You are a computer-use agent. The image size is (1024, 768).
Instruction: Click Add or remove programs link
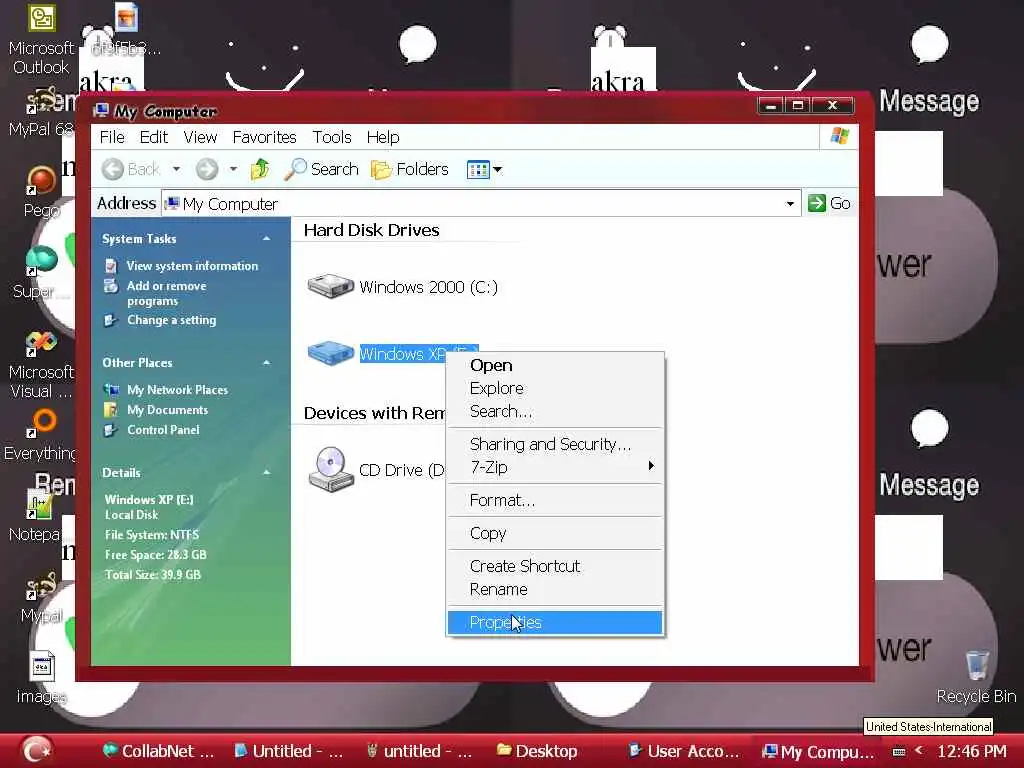(x=167, y=293)
